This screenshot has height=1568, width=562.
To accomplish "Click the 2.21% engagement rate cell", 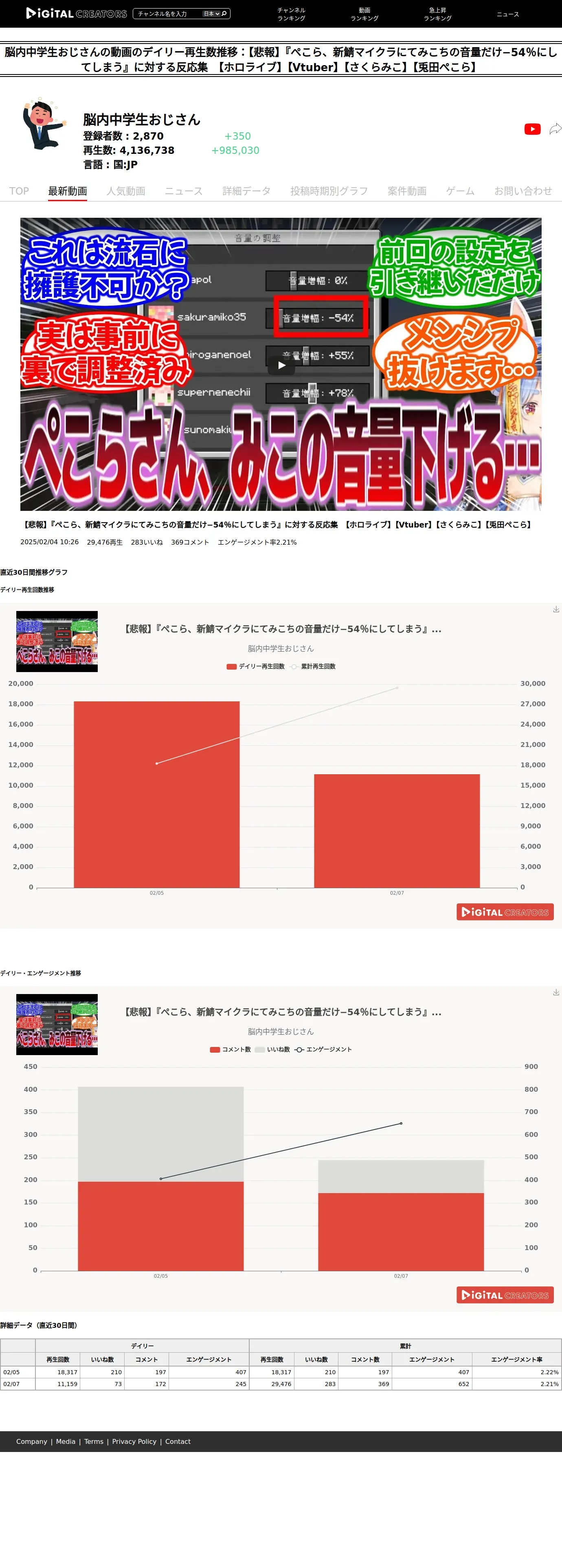I will (x=516, y=1384).
